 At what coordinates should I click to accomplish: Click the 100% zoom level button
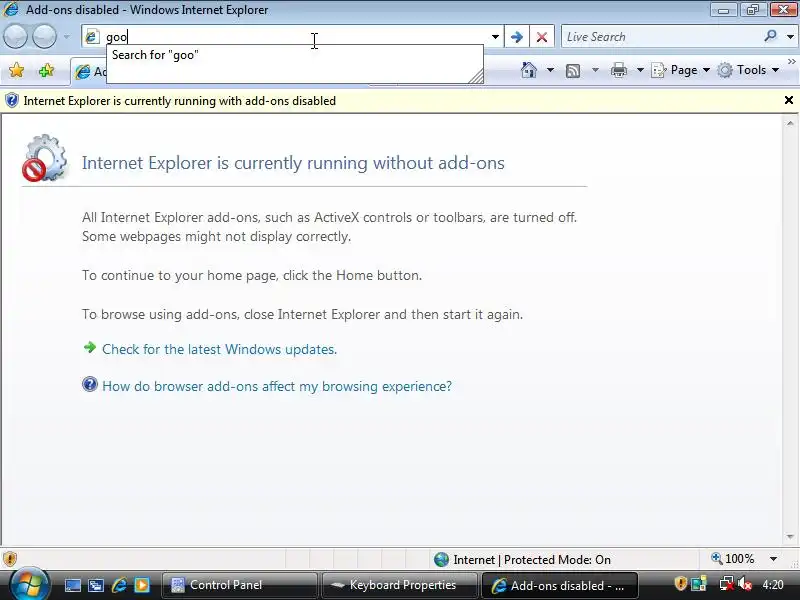[x=733, y=559]
